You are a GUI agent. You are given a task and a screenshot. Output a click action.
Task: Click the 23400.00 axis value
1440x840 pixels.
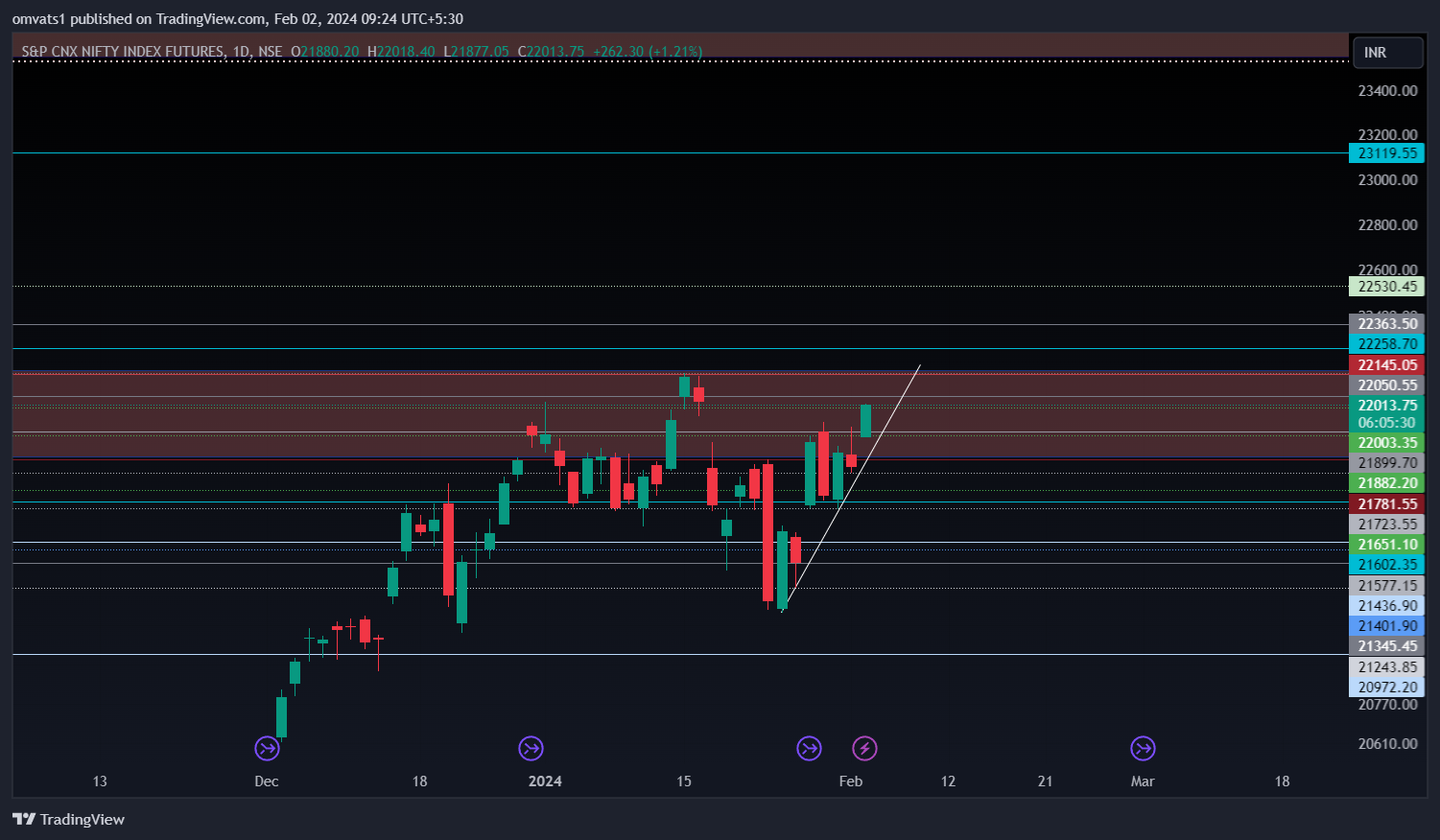1387,91
